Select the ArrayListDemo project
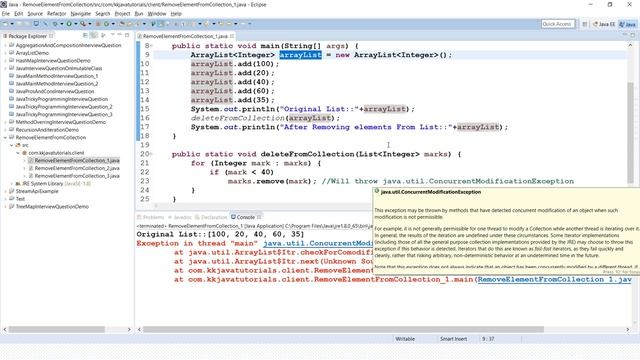The height and width of the screenshot is (360, 640). [32, 53]
